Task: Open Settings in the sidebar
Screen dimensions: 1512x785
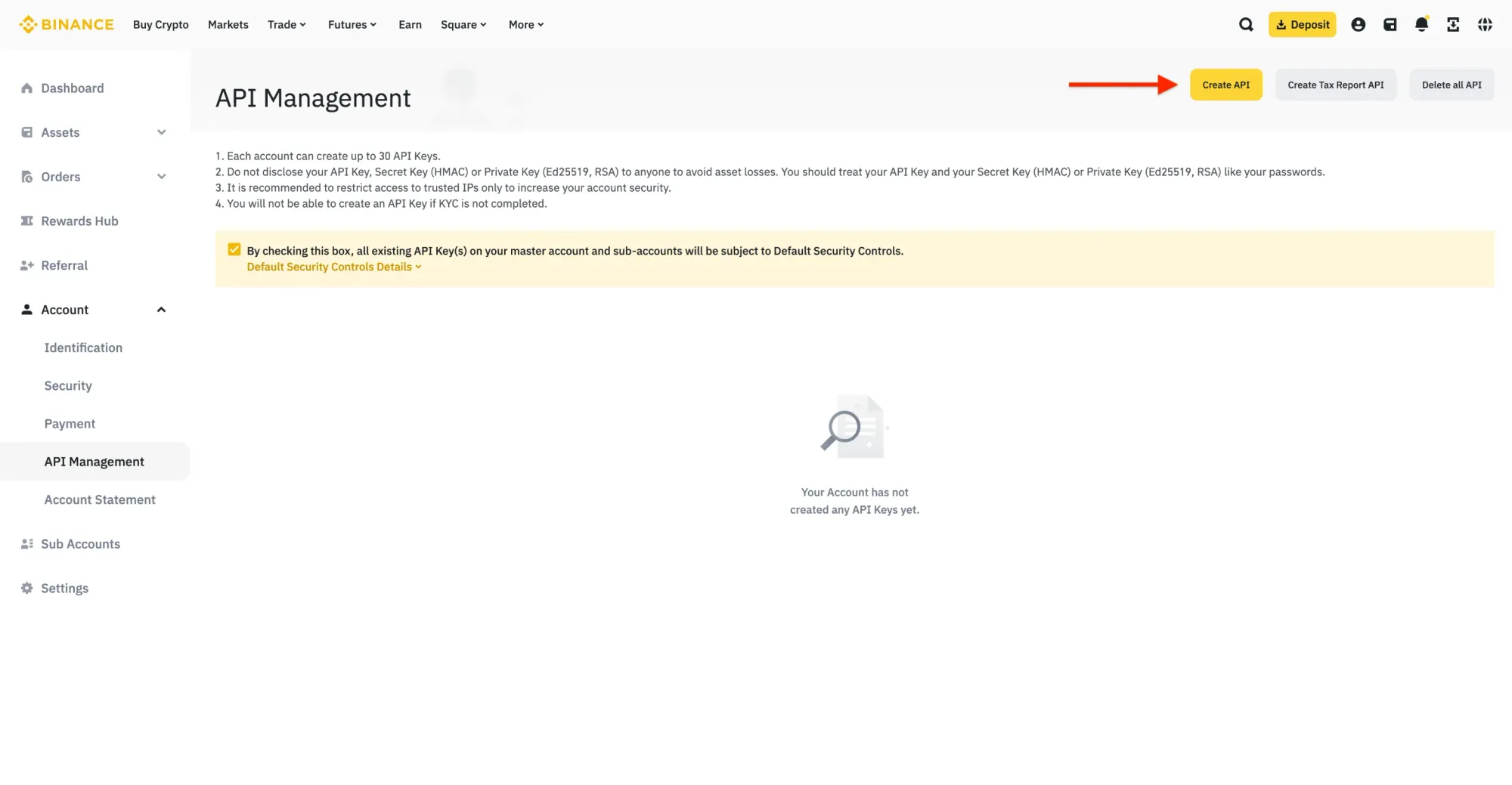Action: click(64, 588)
